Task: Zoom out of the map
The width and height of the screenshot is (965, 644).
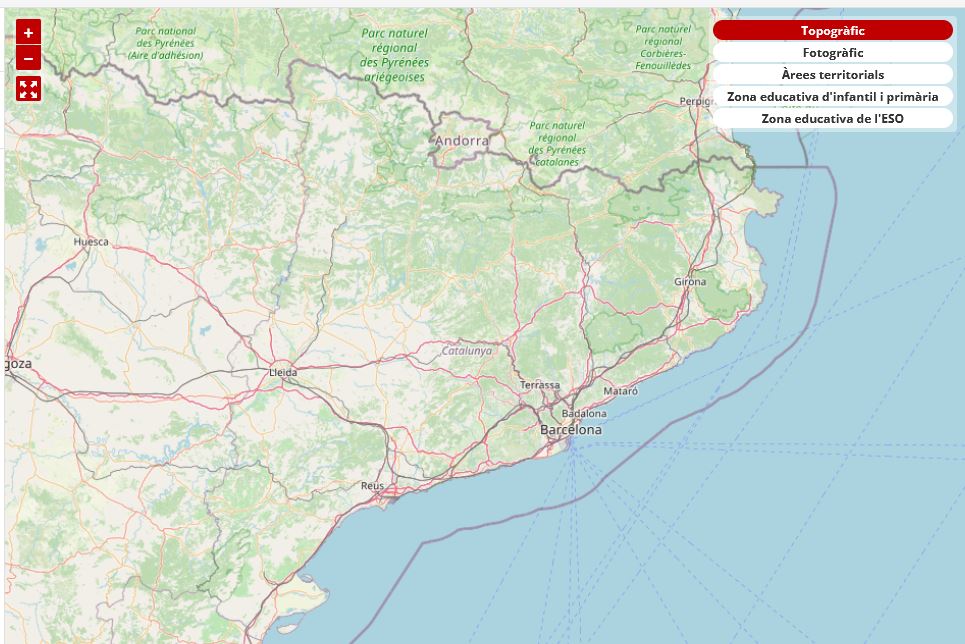Action: 28,58
